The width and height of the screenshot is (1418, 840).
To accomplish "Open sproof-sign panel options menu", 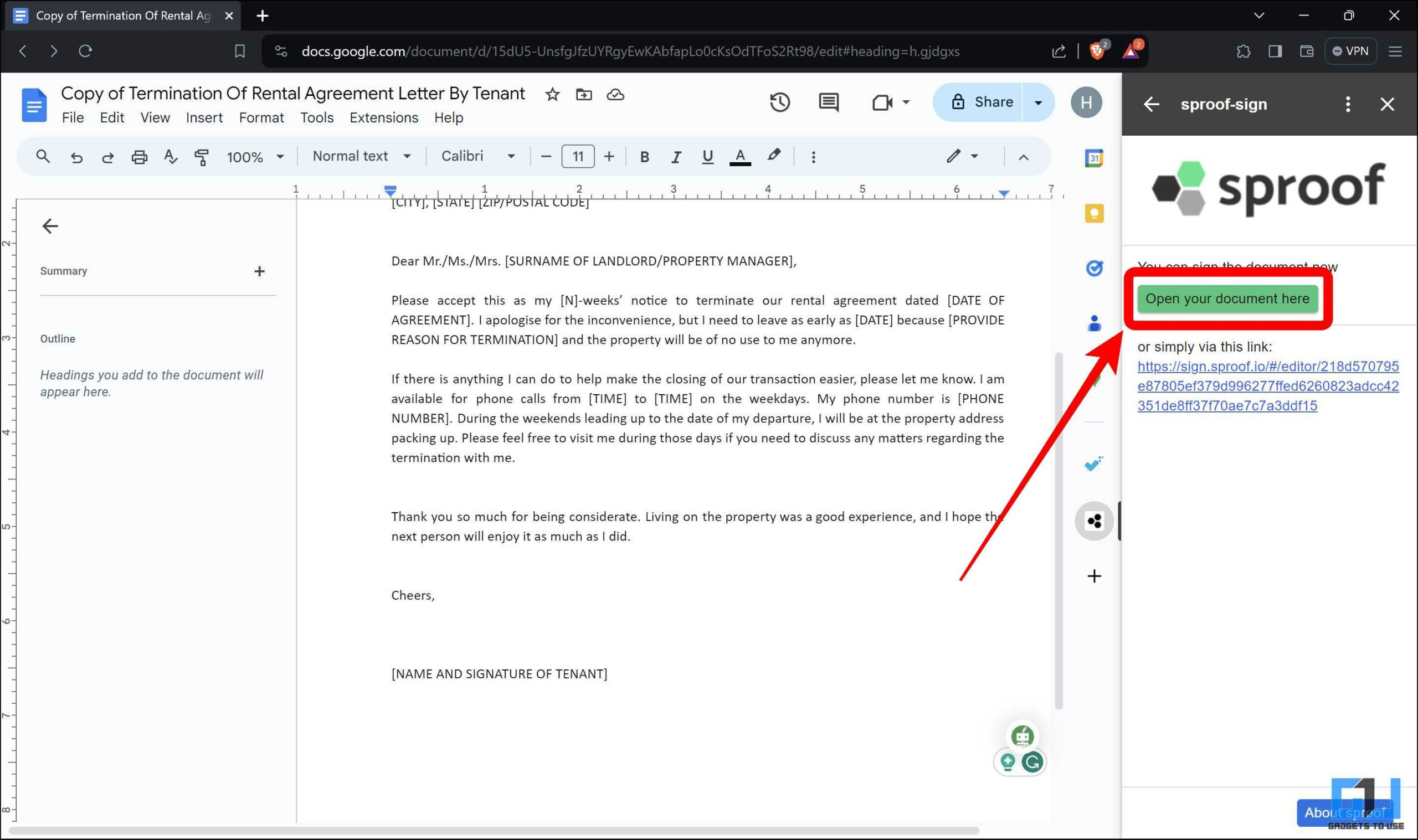I will pyautogui.click(x=1348, y=104).
